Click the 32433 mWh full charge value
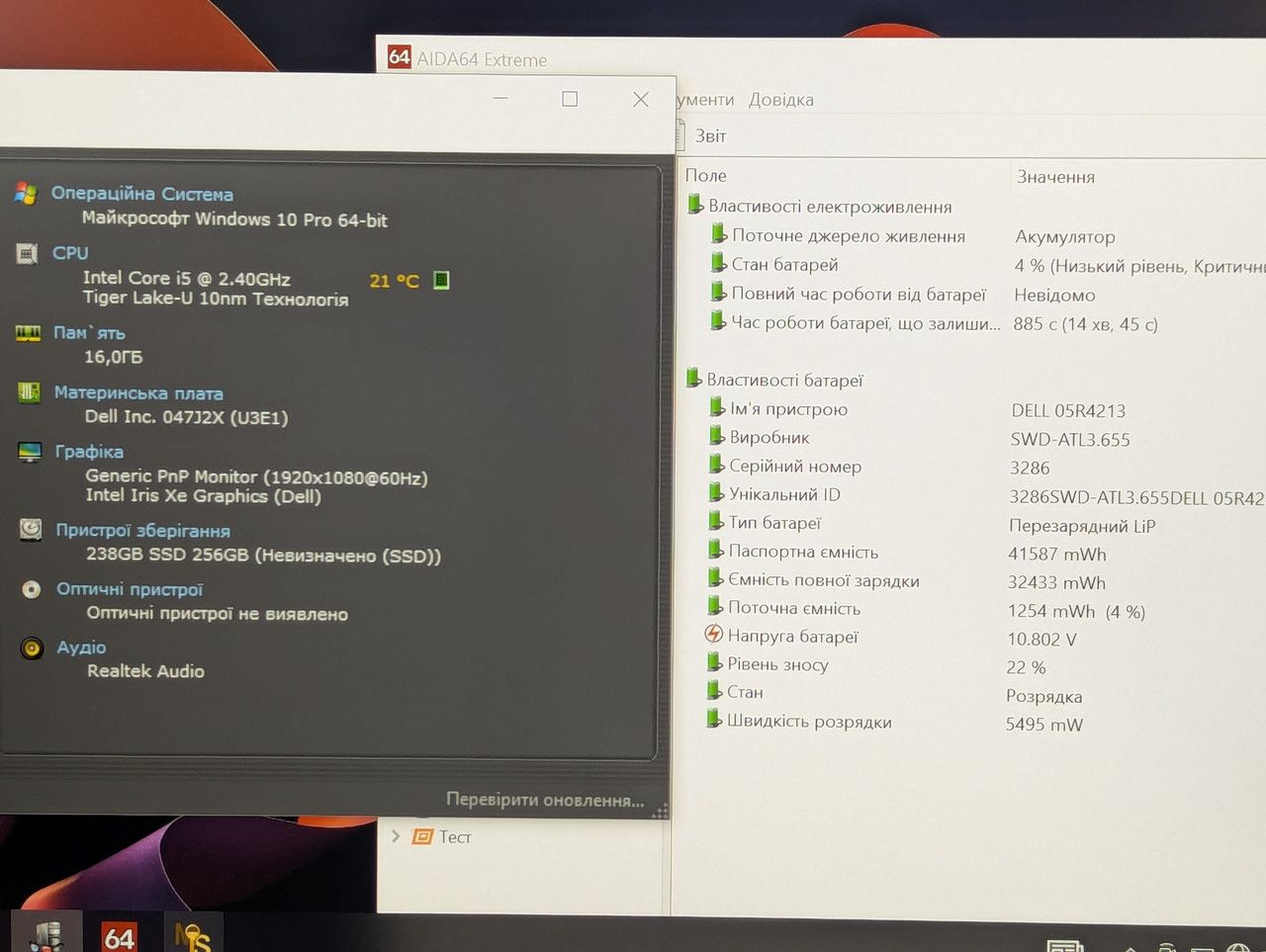The width and height of the screenshot is (1266, 952). coord(1056,582)
